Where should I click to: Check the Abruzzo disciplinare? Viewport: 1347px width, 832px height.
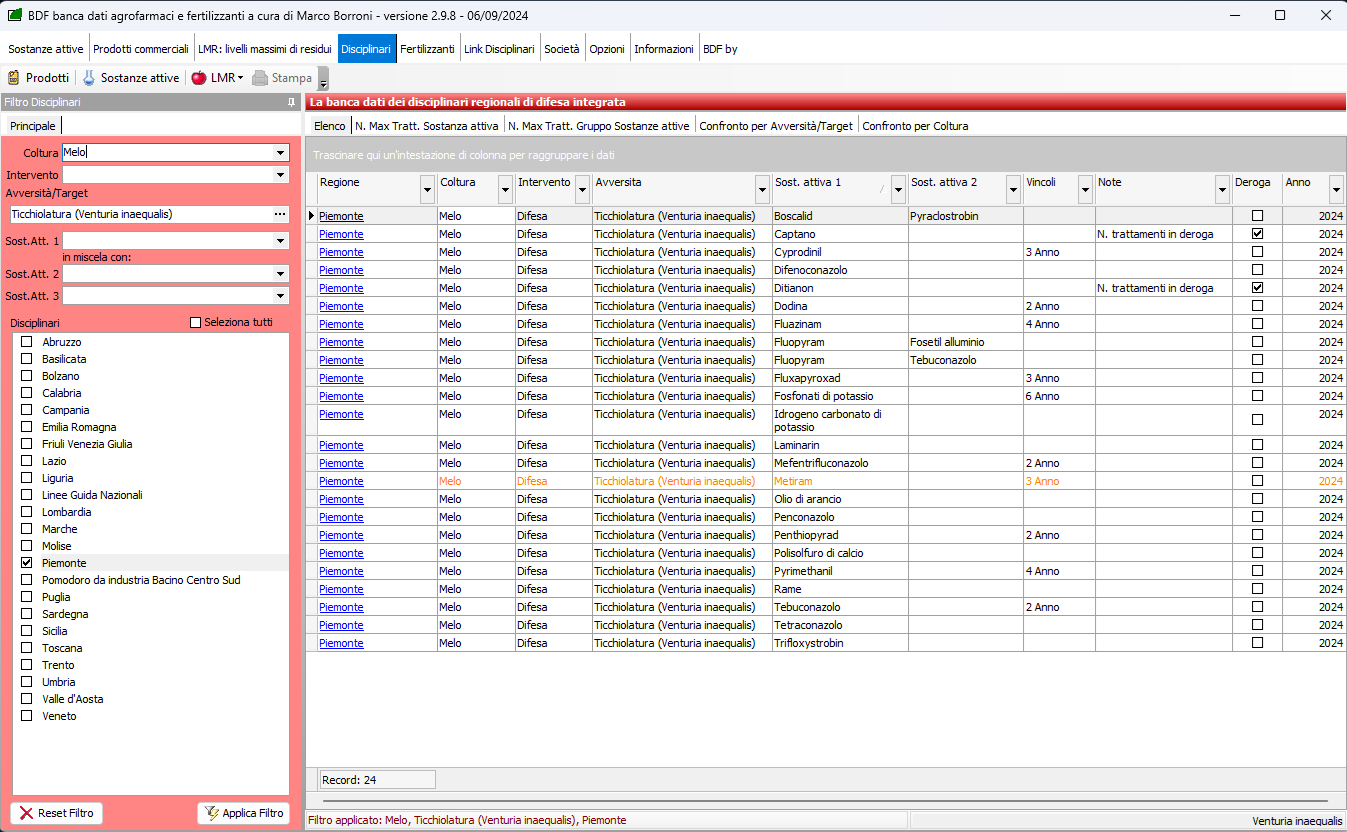pos(27,342)
